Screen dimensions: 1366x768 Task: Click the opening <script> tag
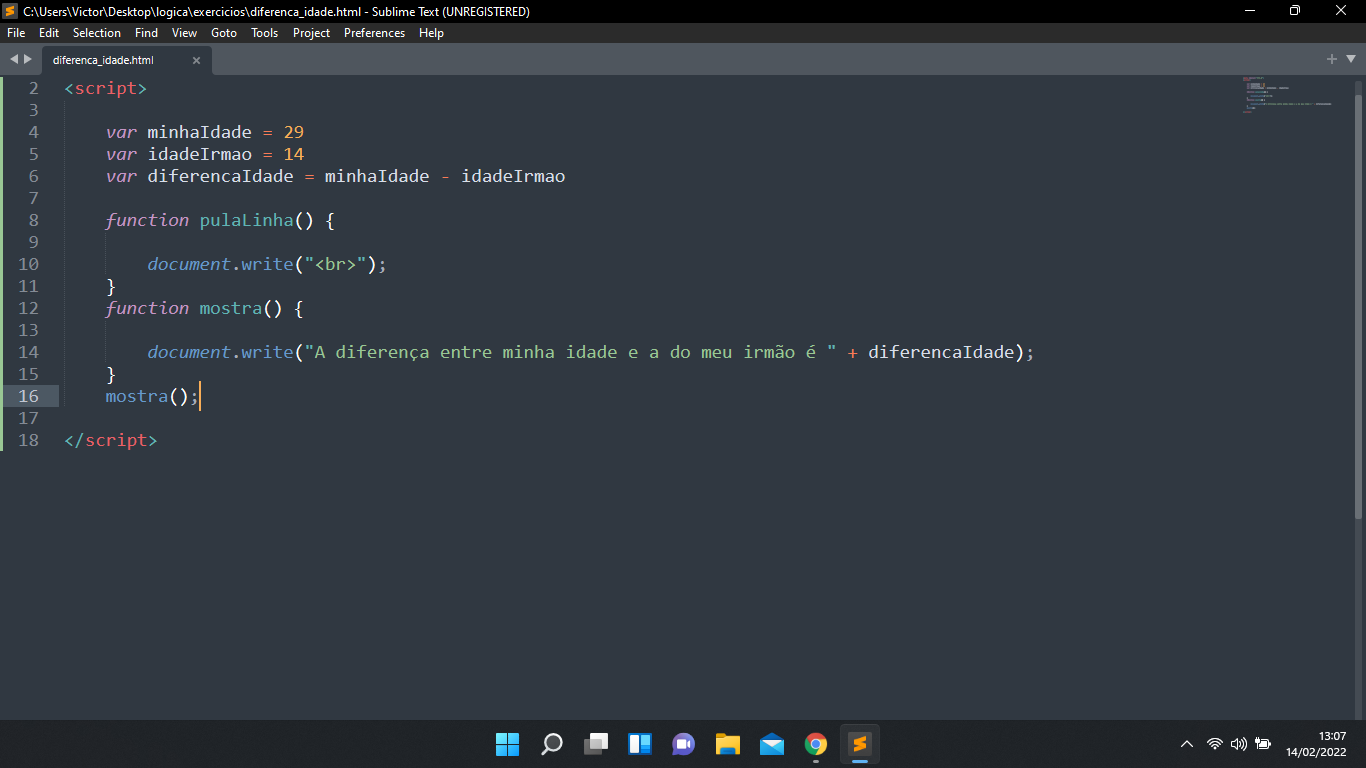coord(106,88)
